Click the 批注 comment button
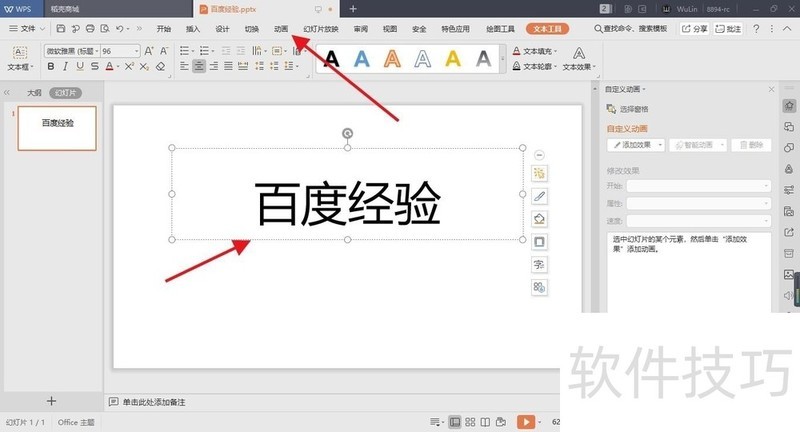Image resolution: width=800 pixels, height=432 pixels. [729, 29]
